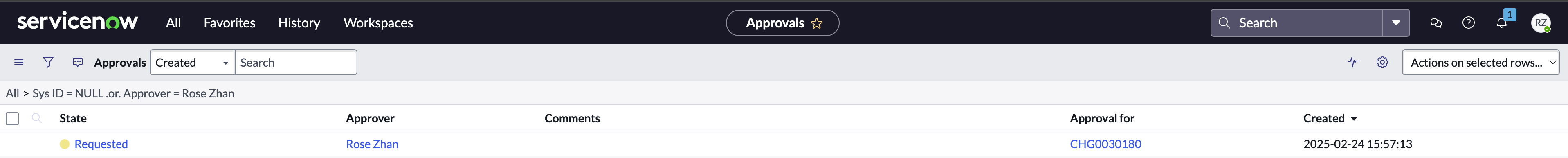Open the help question mark icon

point(1468,23)
